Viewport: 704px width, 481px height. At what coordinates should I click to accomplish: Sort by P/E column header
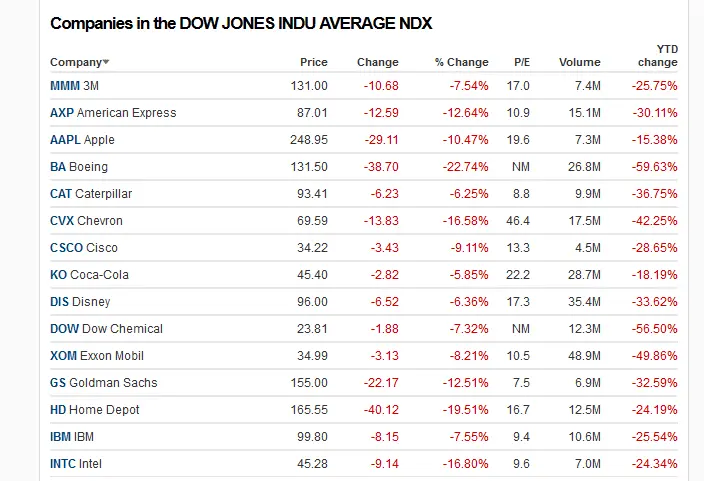pyautogui.click(x=521, y=62)
